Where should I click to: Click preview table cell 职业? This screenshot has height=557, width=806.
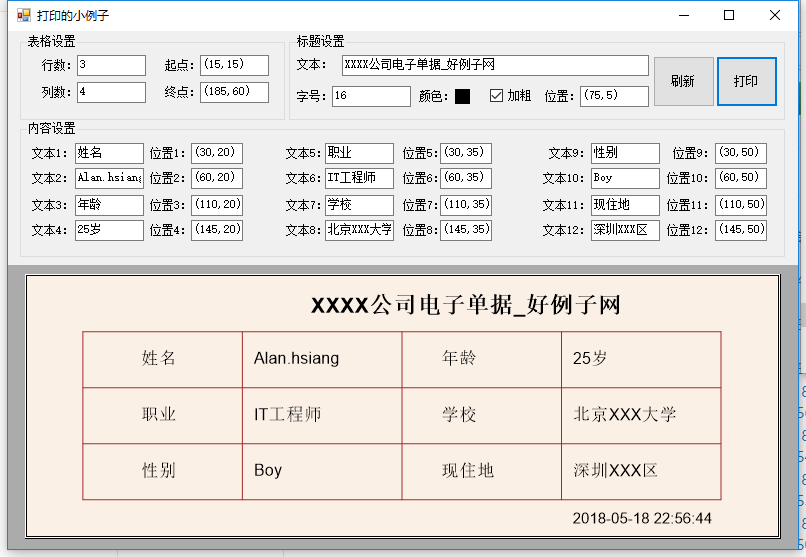click(162, 415)
